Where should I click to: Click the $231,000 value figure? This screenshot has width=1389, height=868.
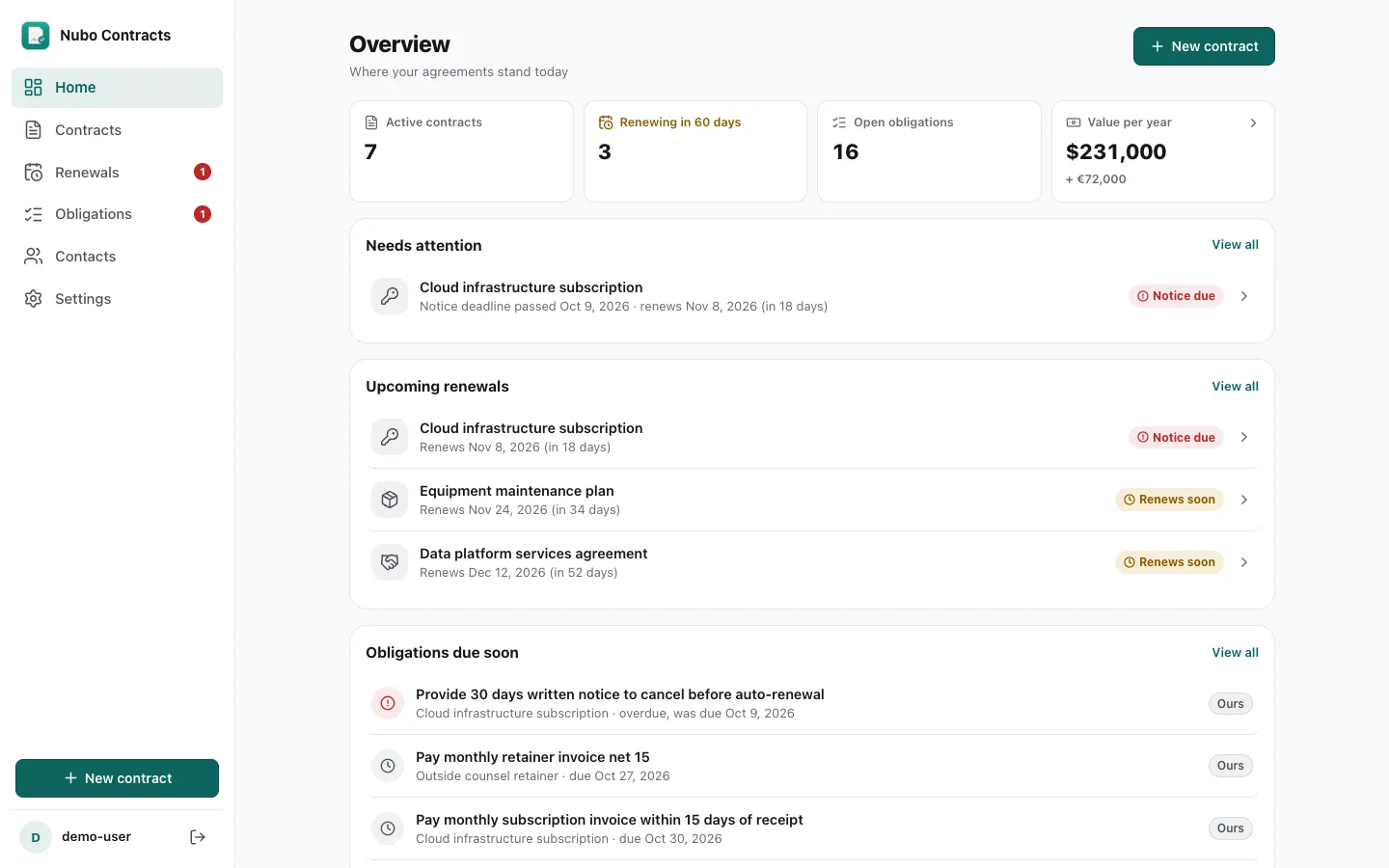click(x=1116, y=151)
